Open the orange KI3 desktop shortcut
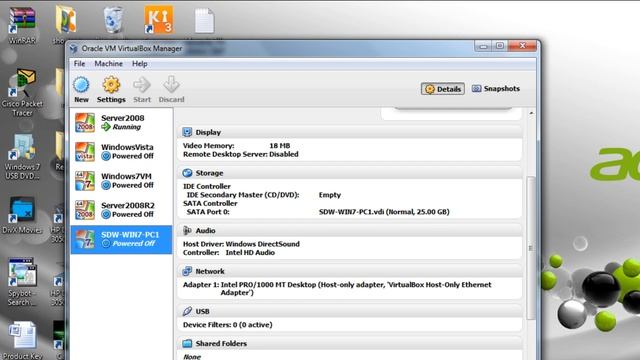This screenshot has height=360, width=640. coord(159,20)
